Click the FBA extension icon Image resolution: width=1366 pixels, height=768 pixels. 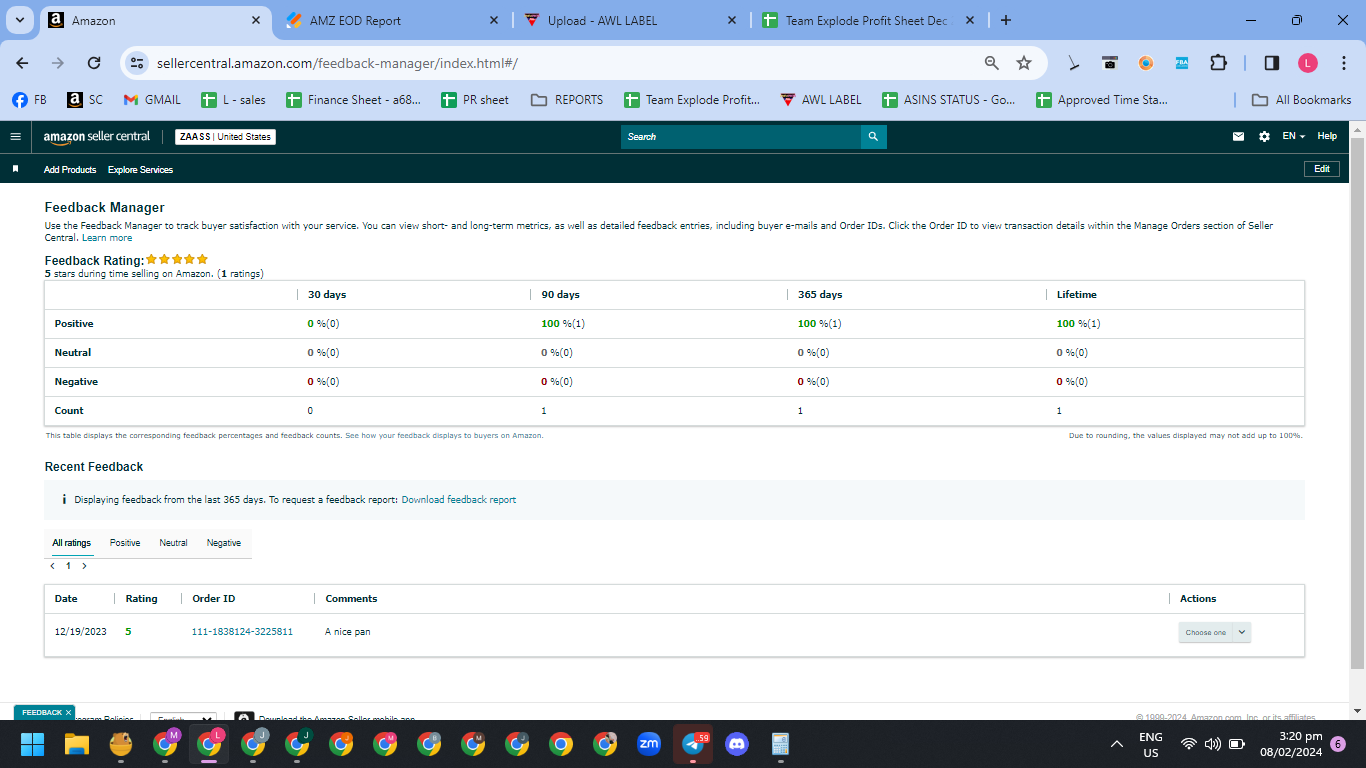click(x=1182, y=62)
